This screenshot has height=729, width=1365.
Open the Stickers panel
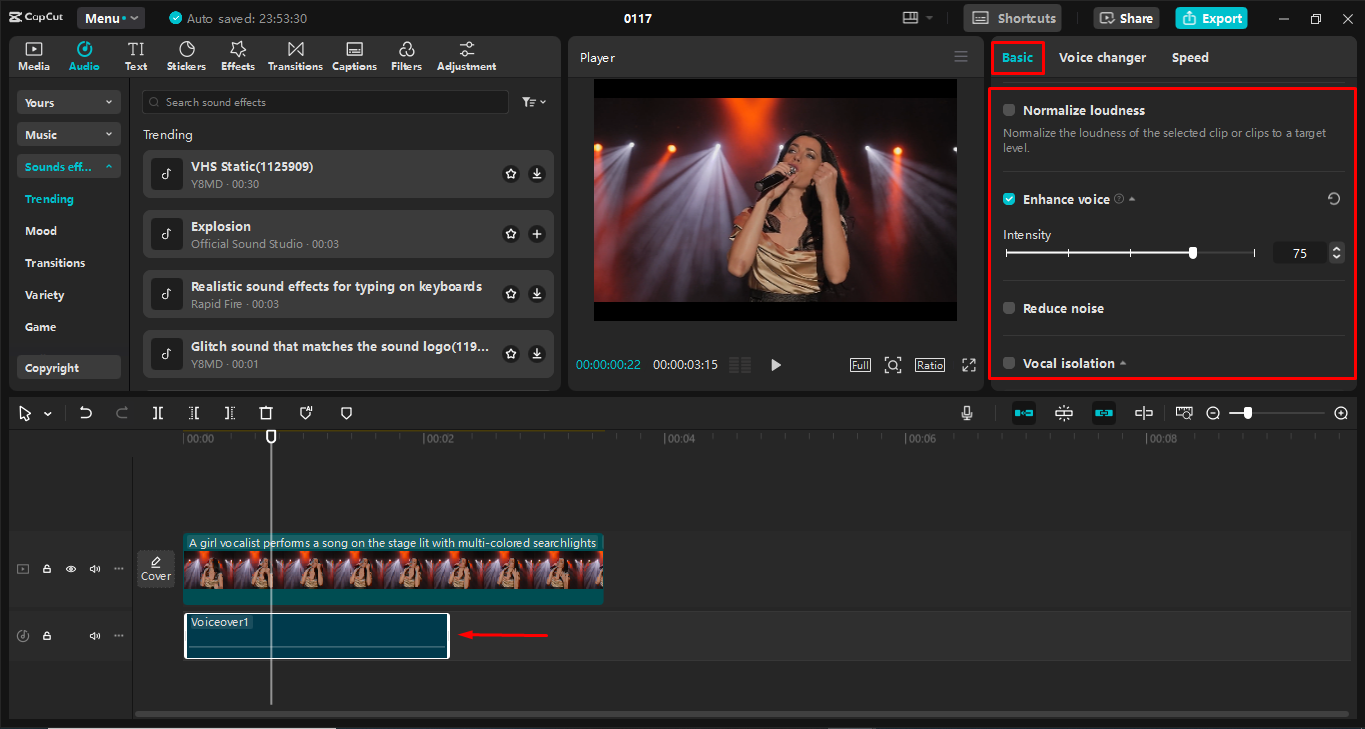tap(186, 56)
